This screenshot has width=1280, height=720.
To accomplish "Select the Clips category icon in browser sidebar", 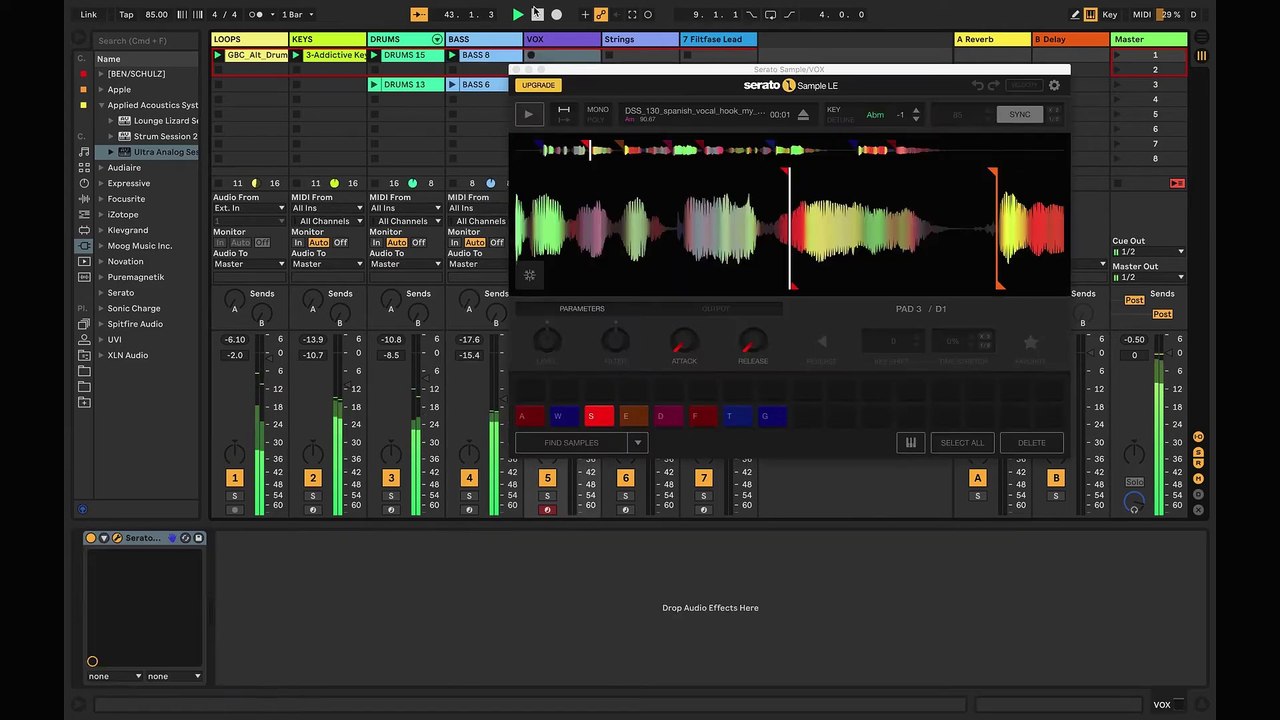I will (84, 262).
